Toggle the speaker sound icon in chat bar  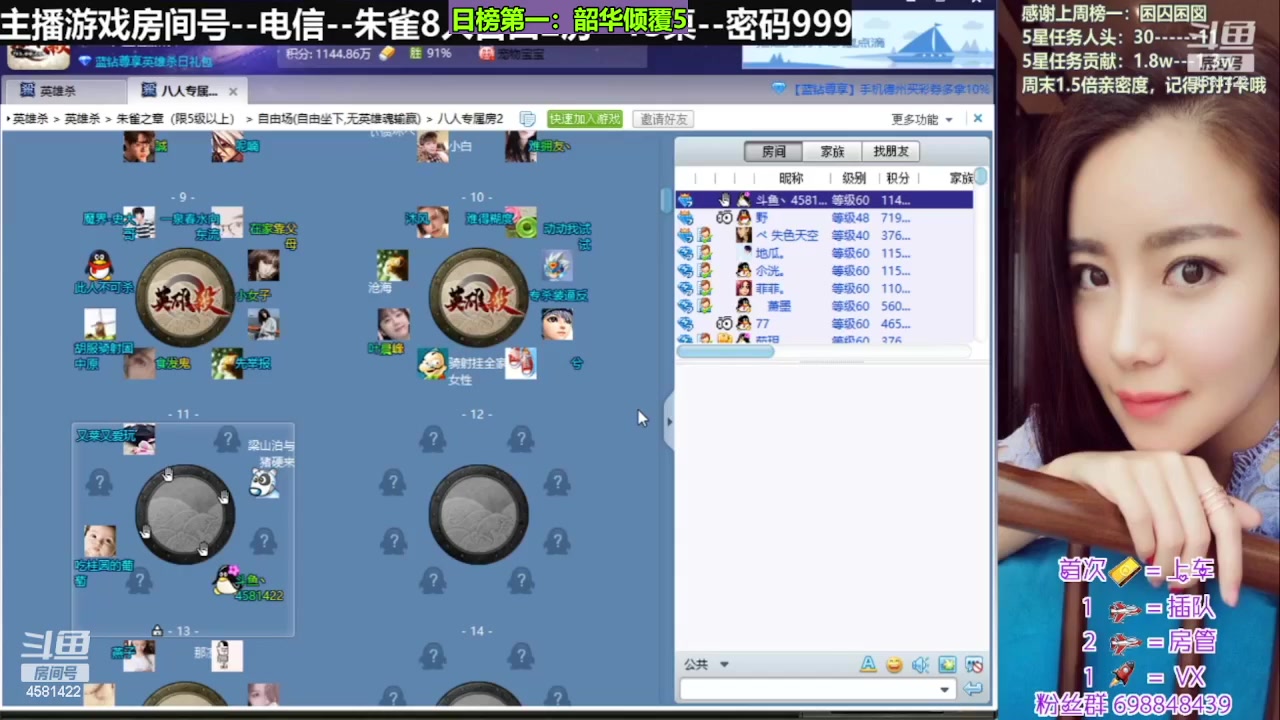(920, 664)
